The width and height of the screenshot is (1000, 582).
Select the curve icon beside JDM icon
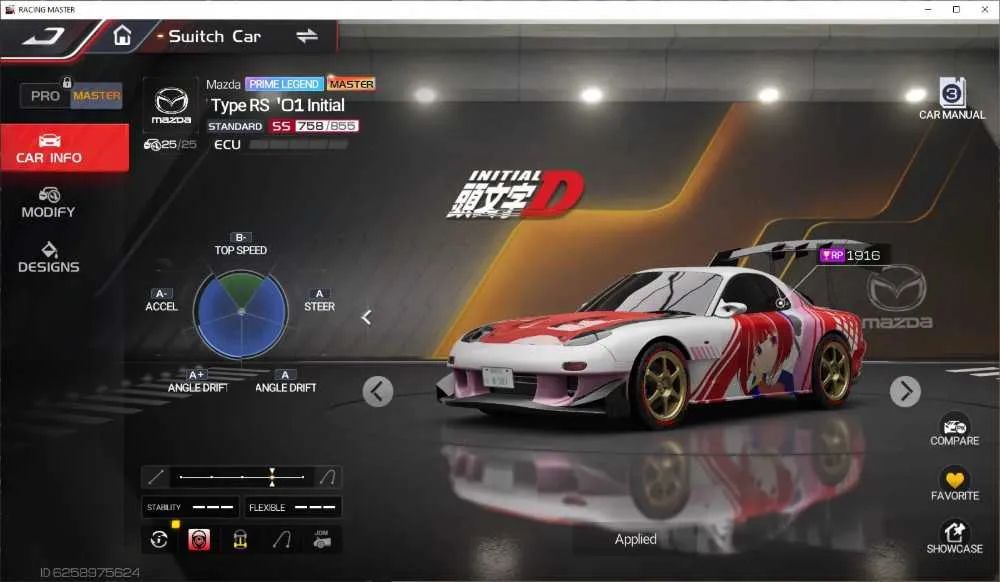pos(281,540)
